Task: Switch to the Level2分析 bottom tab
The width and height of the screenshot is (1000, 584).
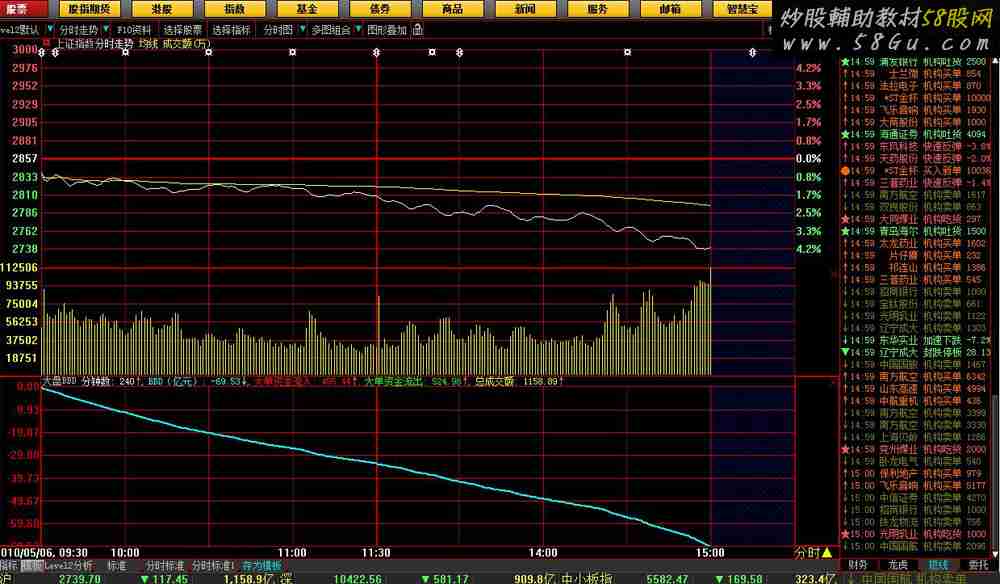Action: (x=69, y=565)
